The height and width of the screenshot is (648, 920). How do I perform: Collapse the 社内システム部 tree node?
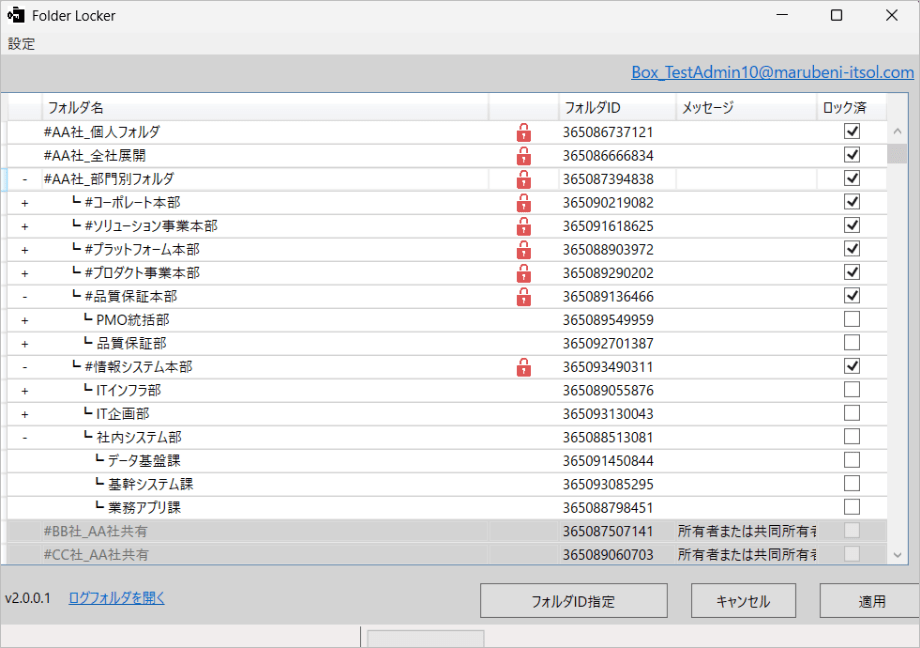(24, 438)
